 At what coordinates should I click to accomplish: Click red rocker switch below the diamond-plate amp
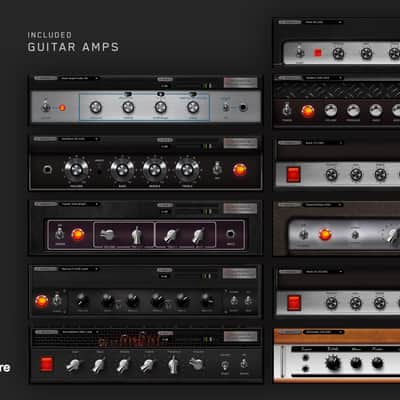(x=294, y=174)
